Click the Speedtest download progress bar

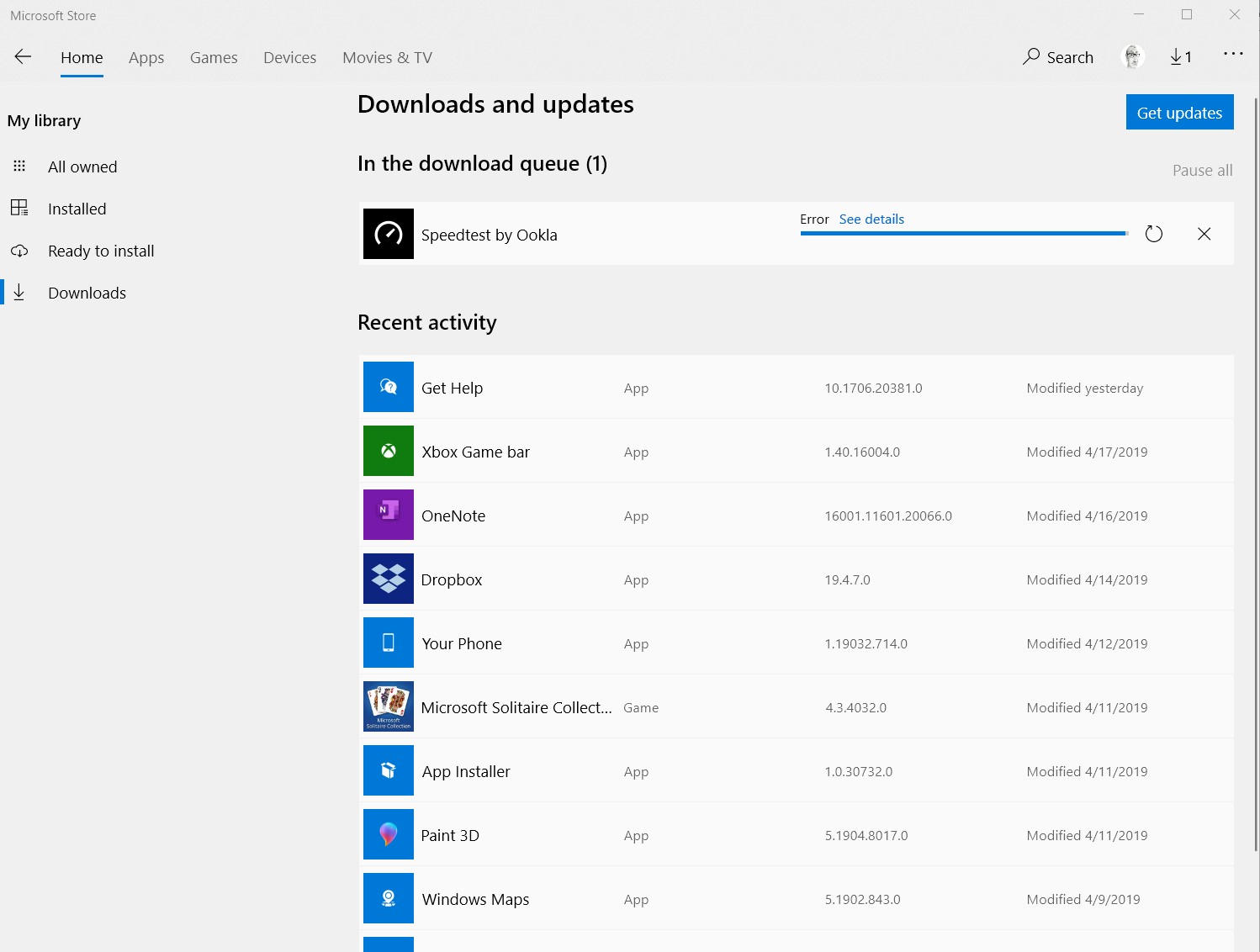tap(964, 233)
